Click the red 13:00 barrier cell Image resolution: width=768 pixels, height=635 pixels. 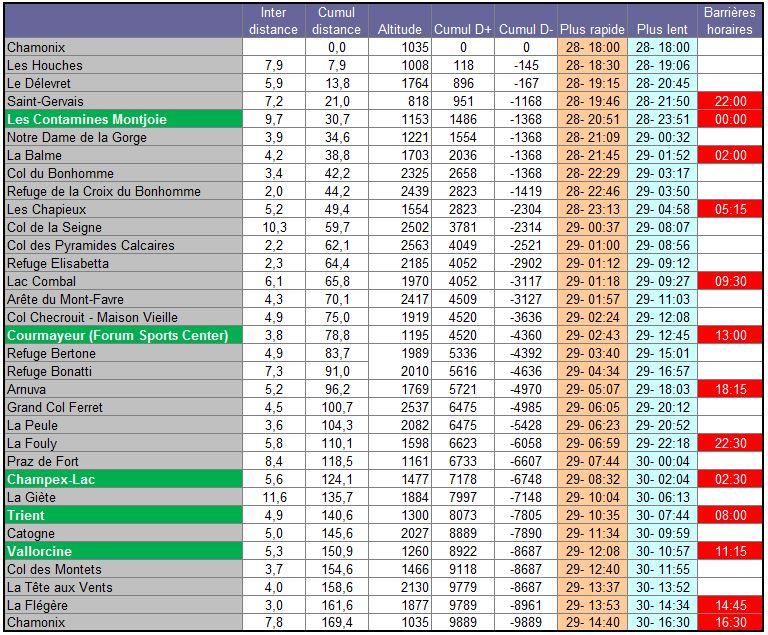pyautogui.click(x=730, y=336)
